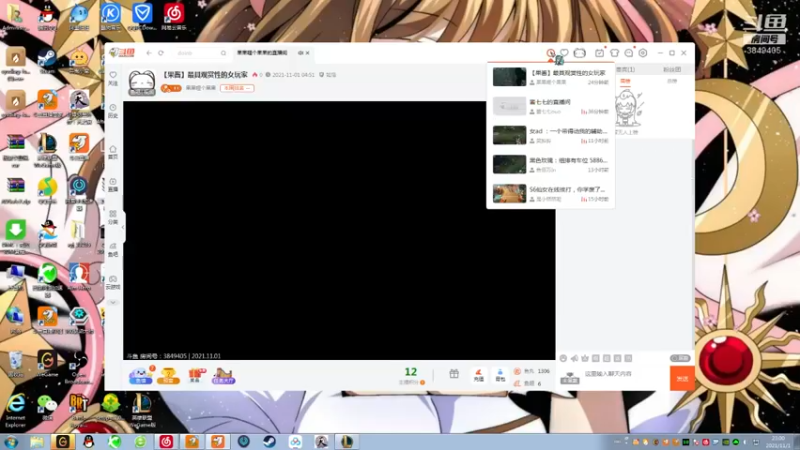This screenshot has height=450, width=800.
Task: Open history item starting with 女ad
Action: pos(551,135)
